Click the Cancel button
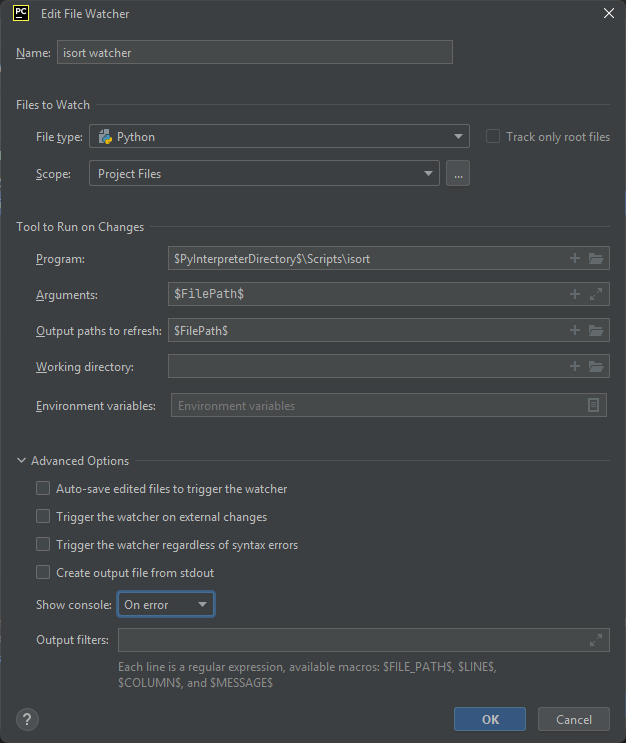The image size is (626, 743). [573, 719]
